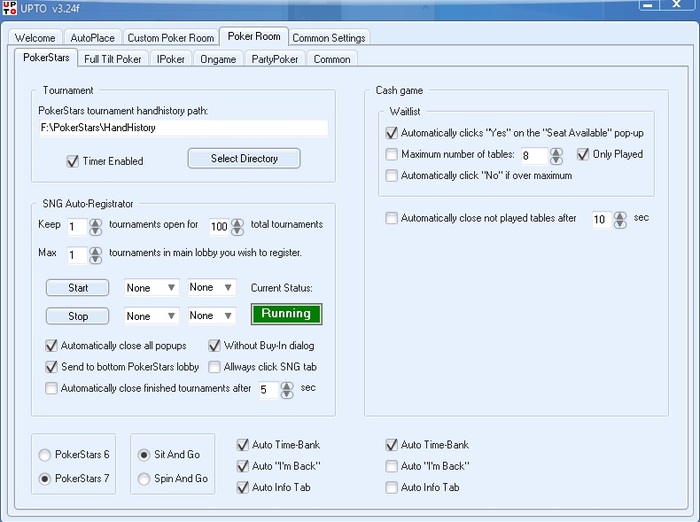Image resolution: width=700 pixels, height=522 pixels.
Task: Enable Automatically click No if over maximum
Action: [392, 175]
